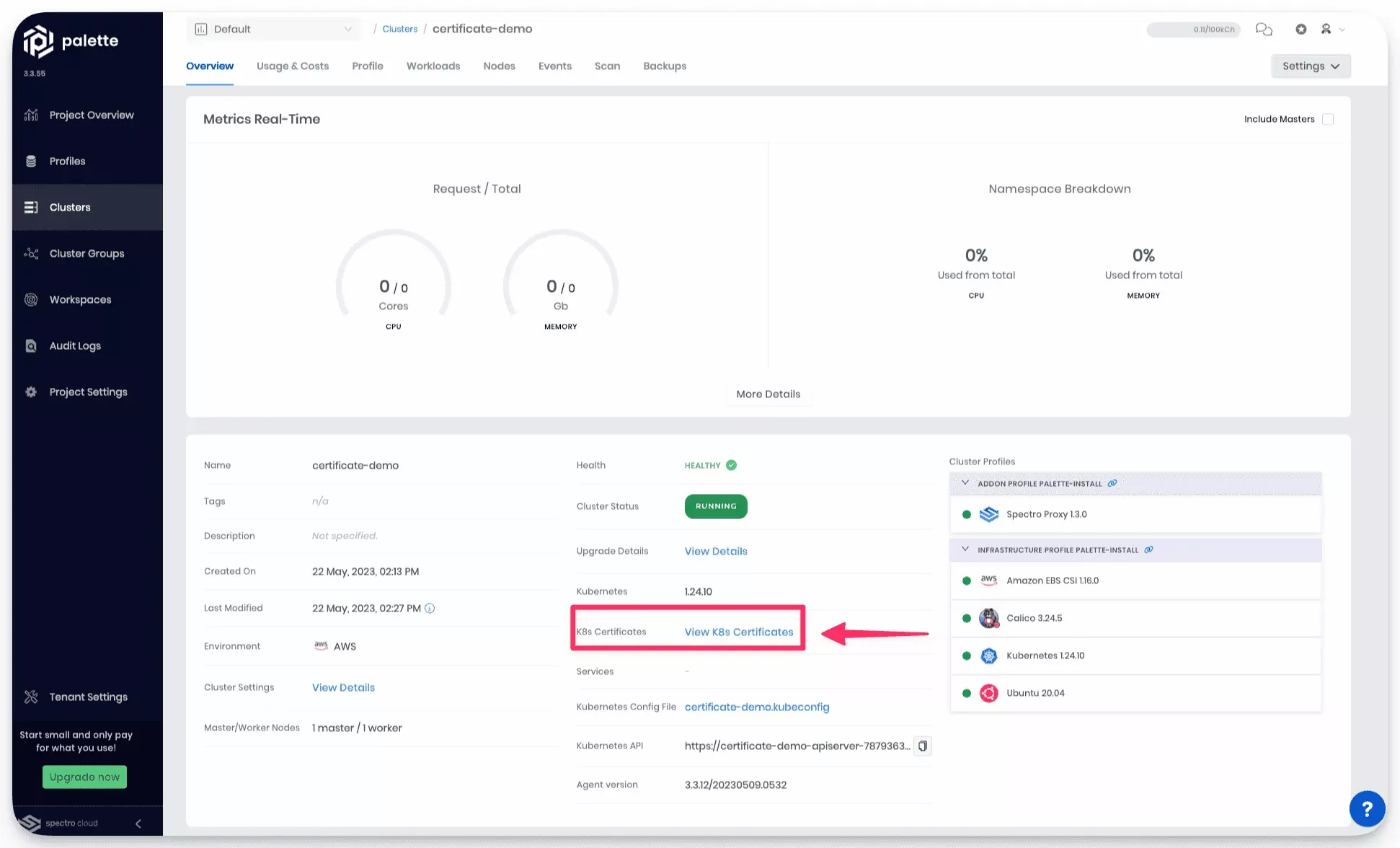
Task: Enable the Include Masters checkbox
Action: 1328,119
